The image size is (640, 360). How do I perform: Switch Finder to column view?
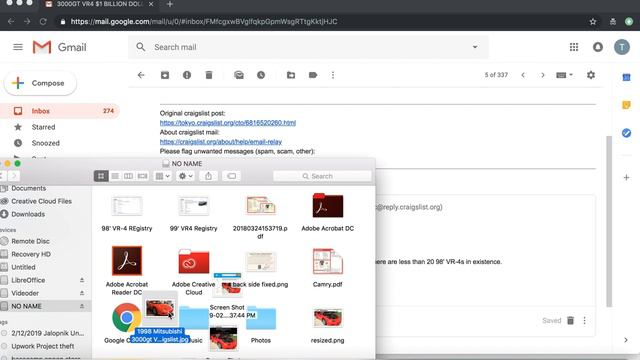[129, 176]
